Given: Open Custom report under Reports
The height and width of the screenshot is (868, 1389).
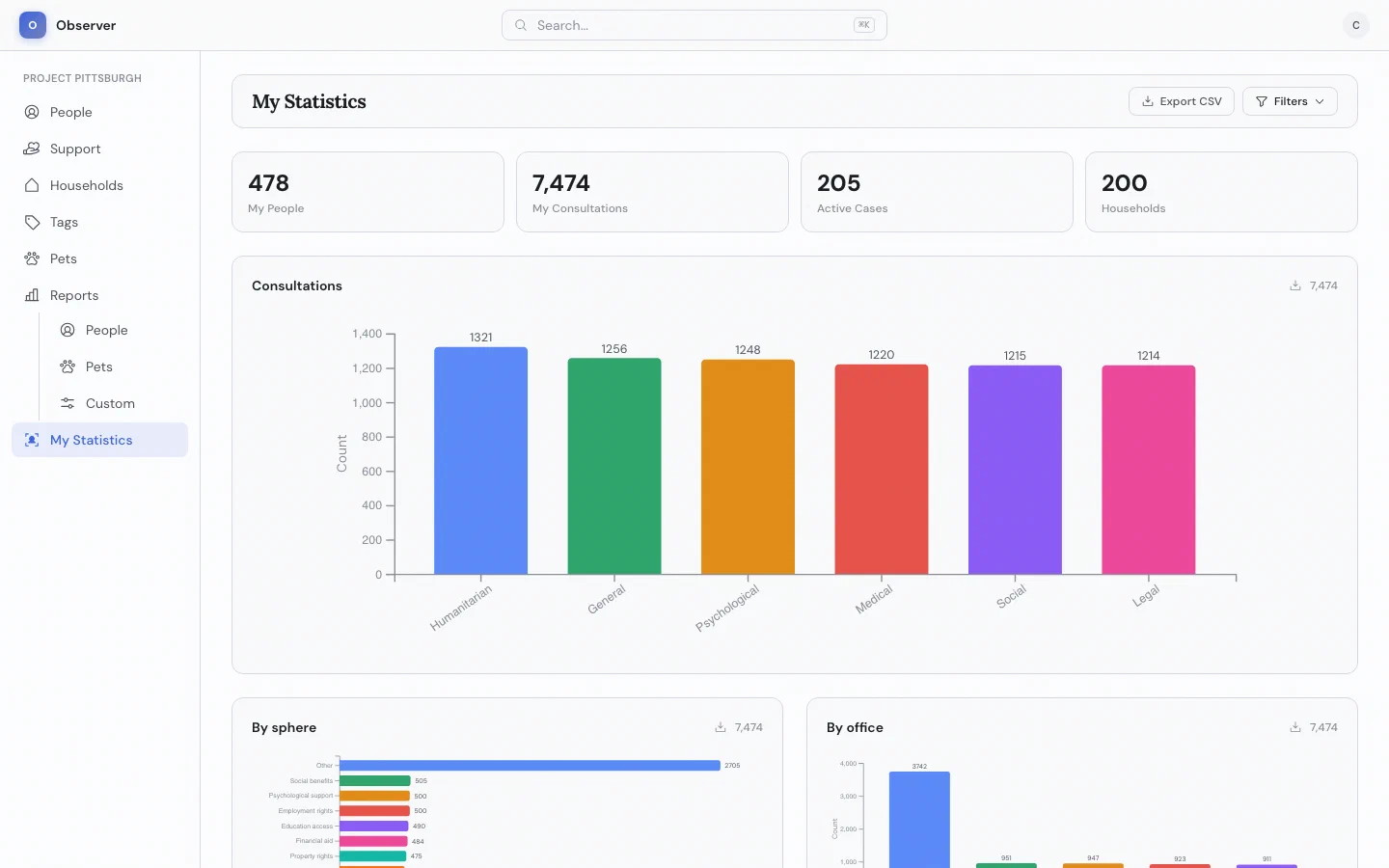Looking at the screenshot, I should (118, 403).
